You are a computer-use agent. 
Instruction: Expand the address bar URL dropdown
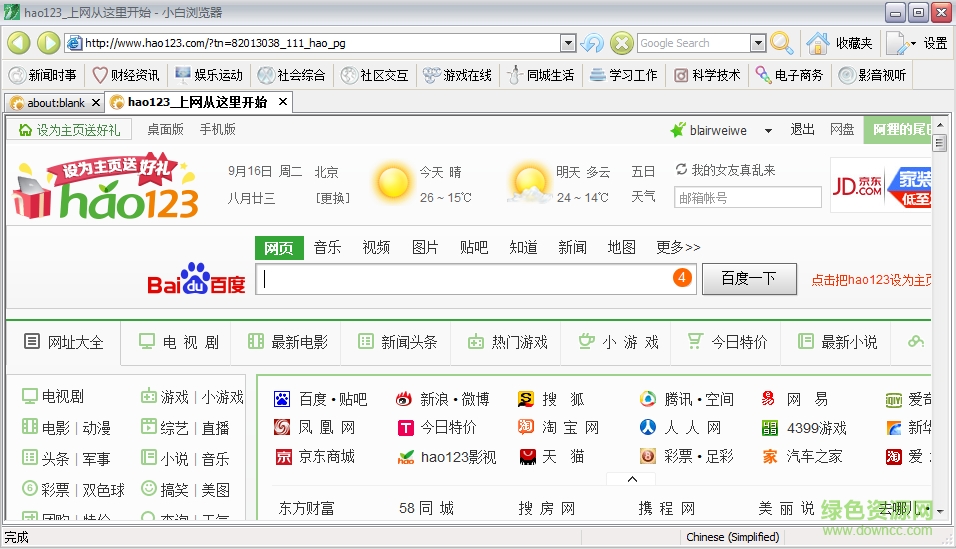tap(568, 43)
